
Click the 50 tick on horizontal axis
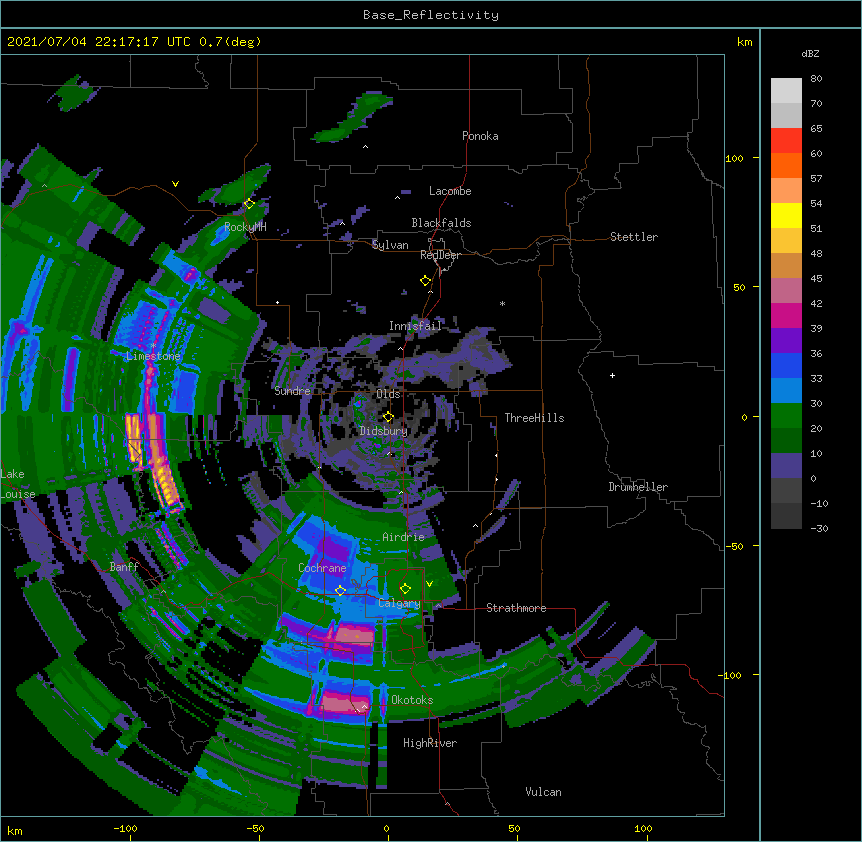(514, 828)
